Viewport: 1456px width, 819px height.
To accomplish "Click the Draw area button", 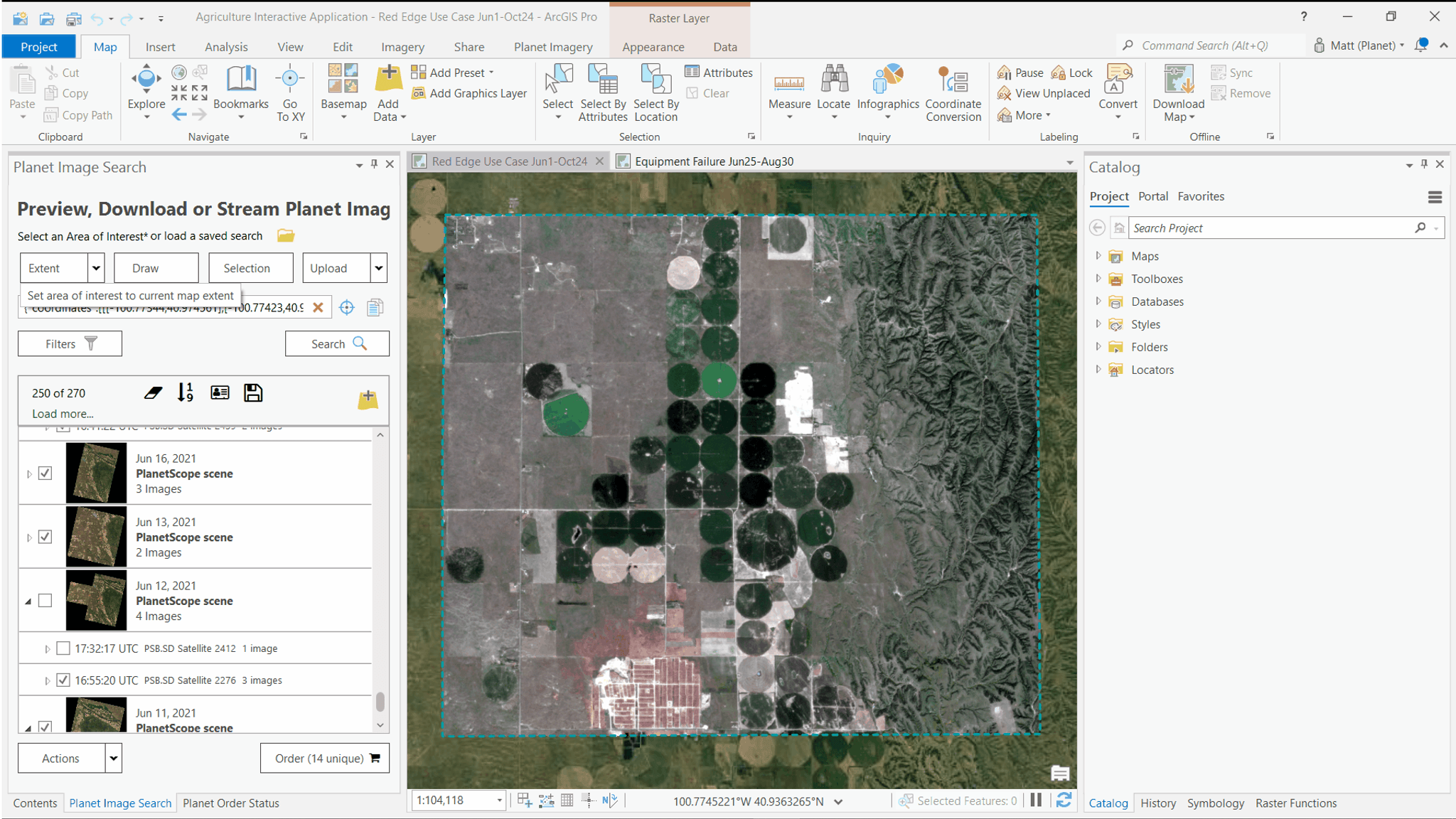I will pos(156,268).
